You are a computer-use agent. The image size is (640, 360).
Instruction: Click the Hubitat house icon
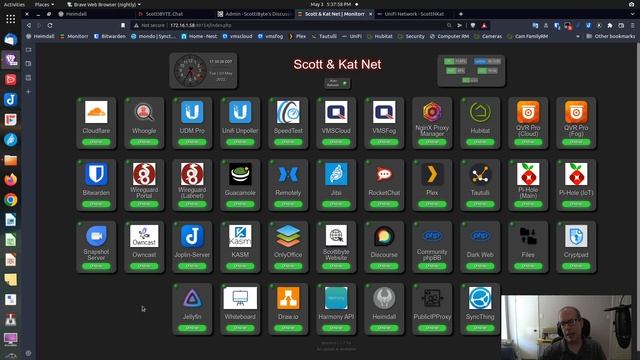[480, 112]
